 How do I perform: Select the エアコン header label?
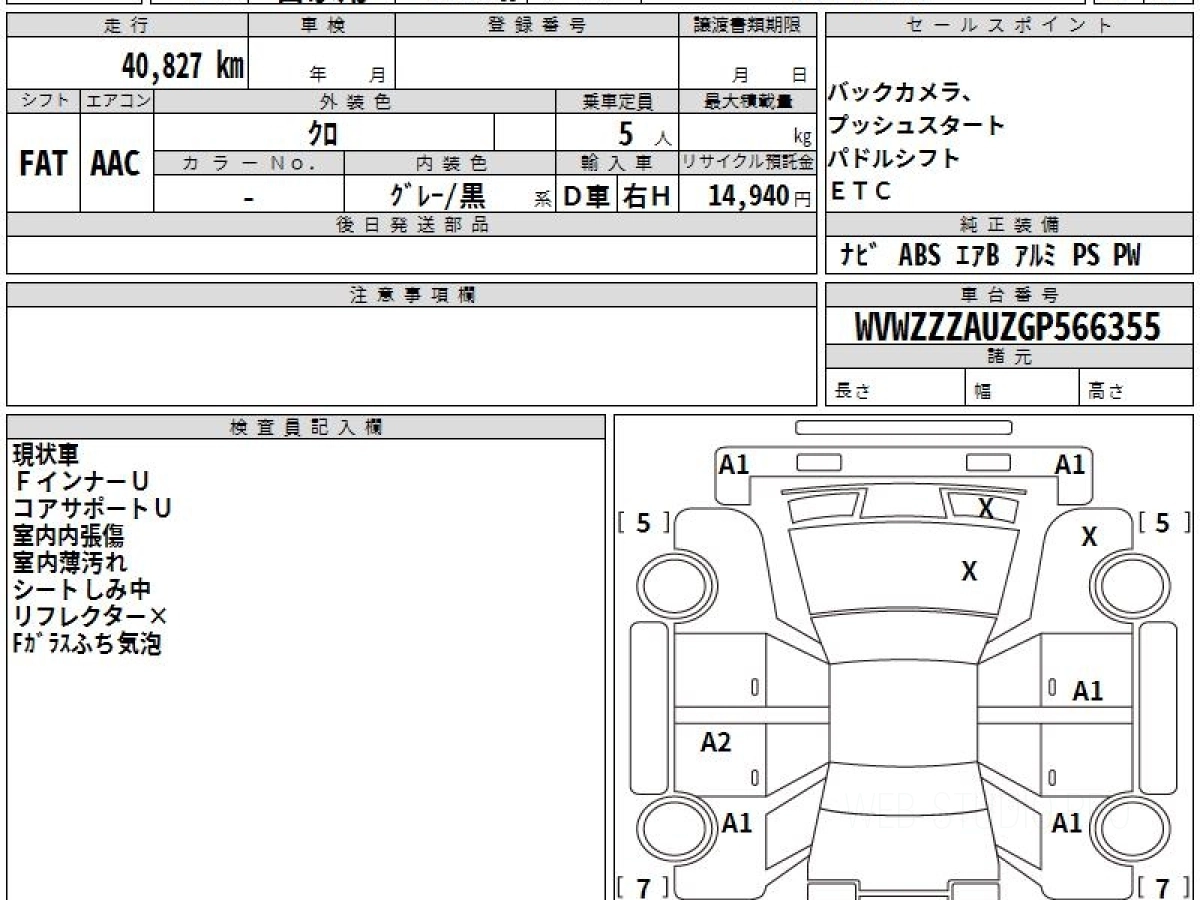[117, 101]
